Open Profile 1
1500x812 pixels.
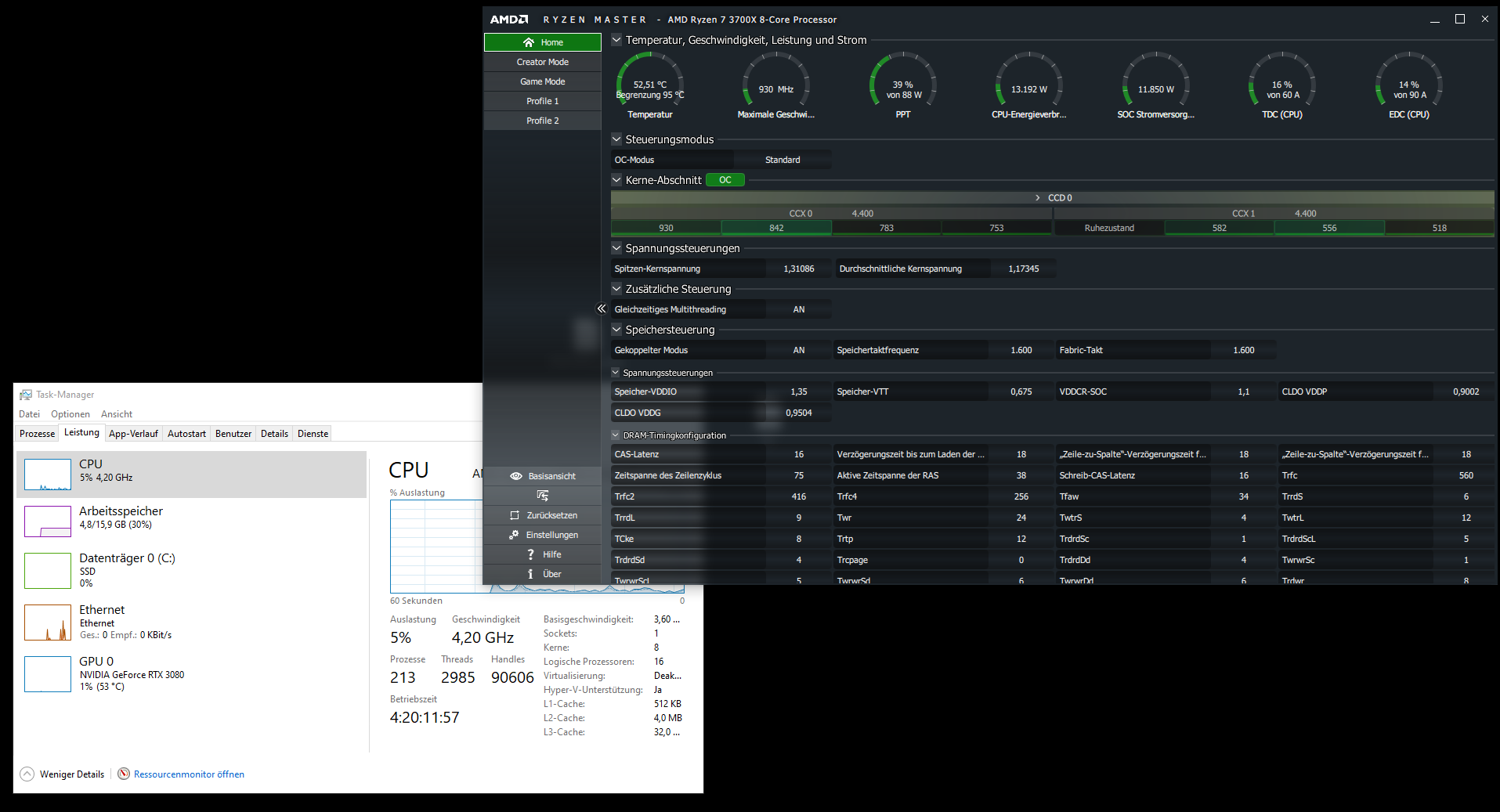coord(543,101)
